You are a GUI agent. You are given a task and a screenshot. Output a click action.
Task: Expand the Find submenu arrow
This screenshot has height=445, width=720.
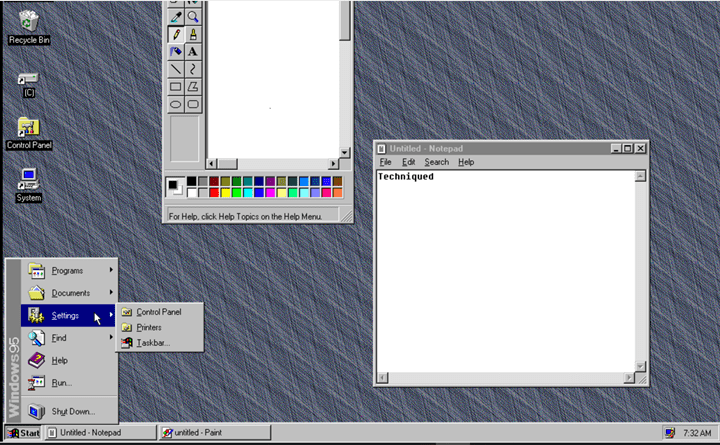click(111, 337)
